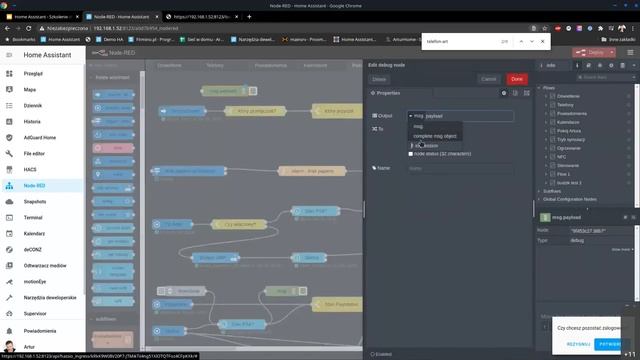
Task: Show node description settings icon in Properties
Action: point(504,93)
